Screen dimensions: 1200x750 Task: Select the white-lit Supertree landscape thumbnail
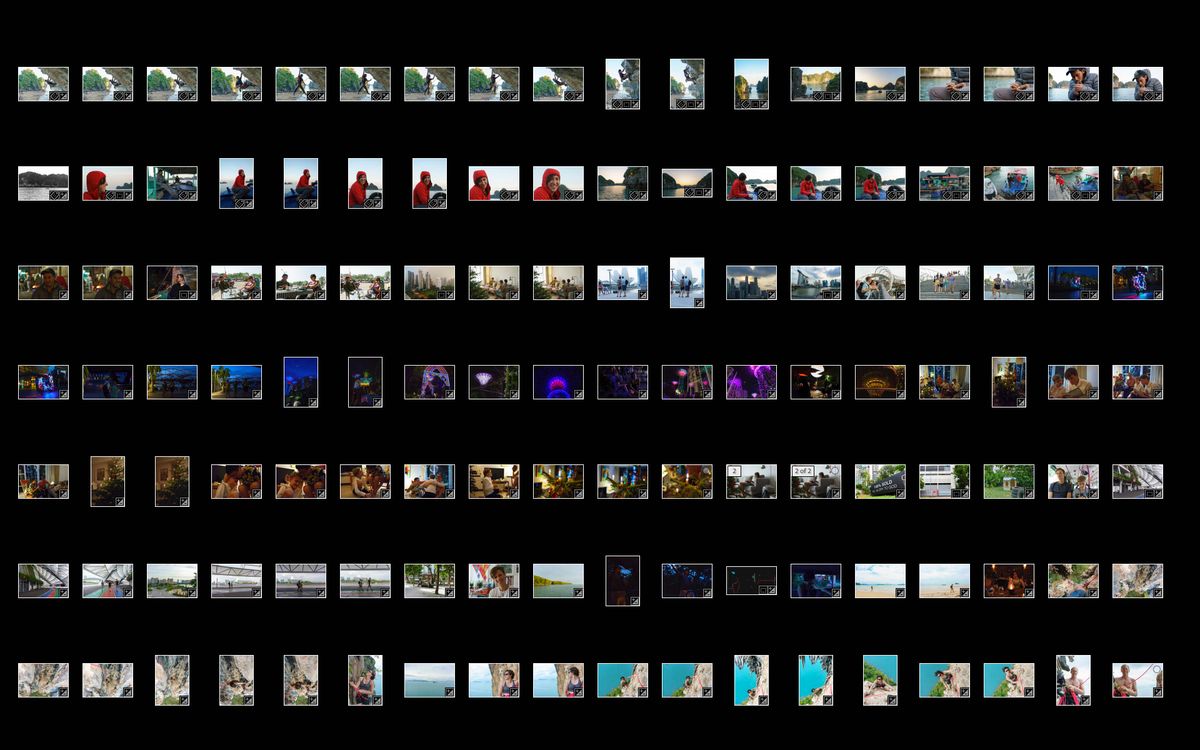494,382
